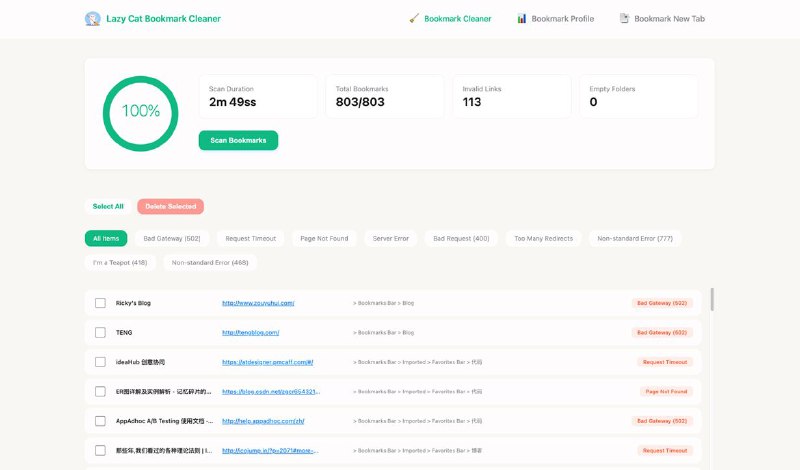Filter list by Page Not Found
This screenshot has height=470, width=800.
click(x=324, y=238)
